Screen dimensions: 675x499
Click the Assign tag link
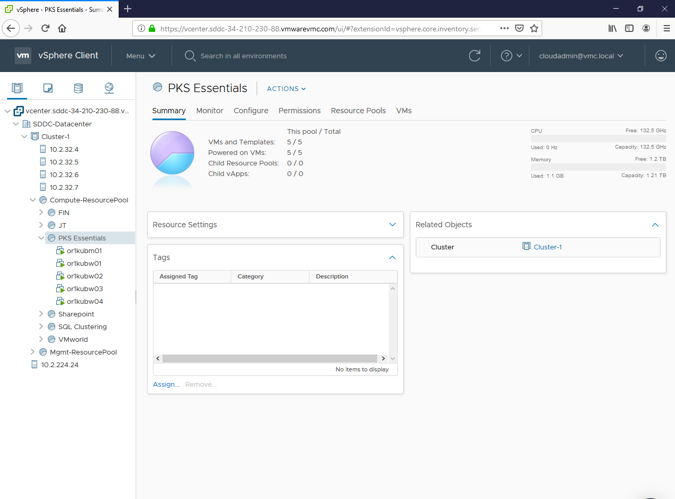coord(165,384)
